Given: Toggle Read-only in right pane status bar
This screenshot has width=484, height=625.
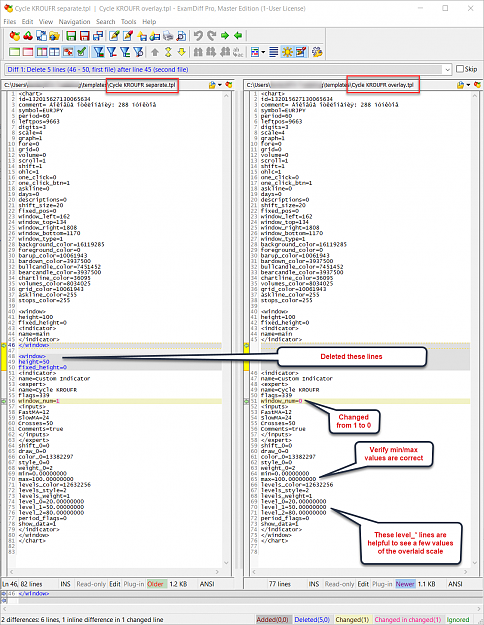Looking at the screenshot, I should 339,584.
